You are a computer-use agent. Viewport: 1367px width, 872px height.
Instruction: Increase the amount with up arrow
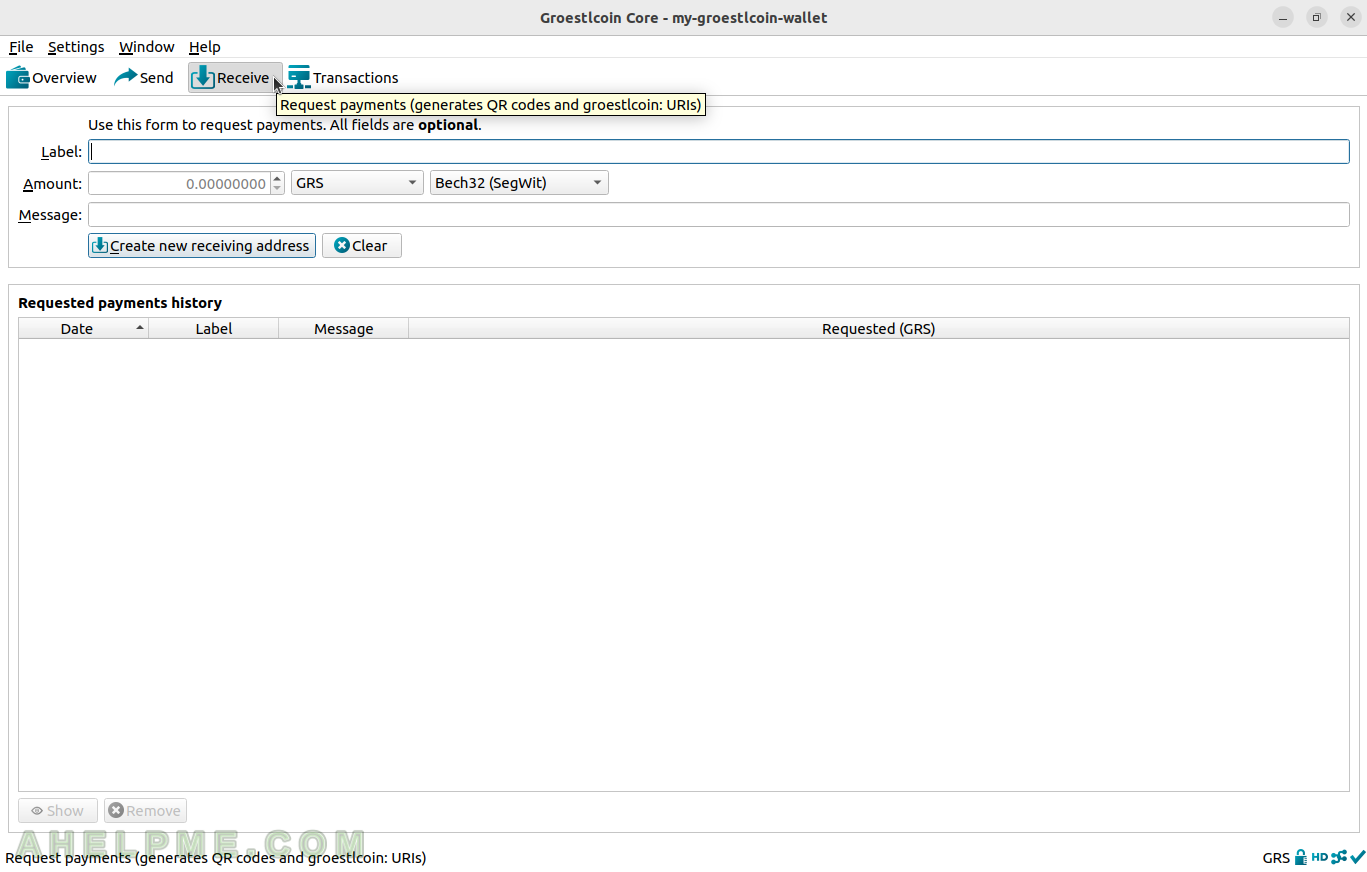click(277, 178)
